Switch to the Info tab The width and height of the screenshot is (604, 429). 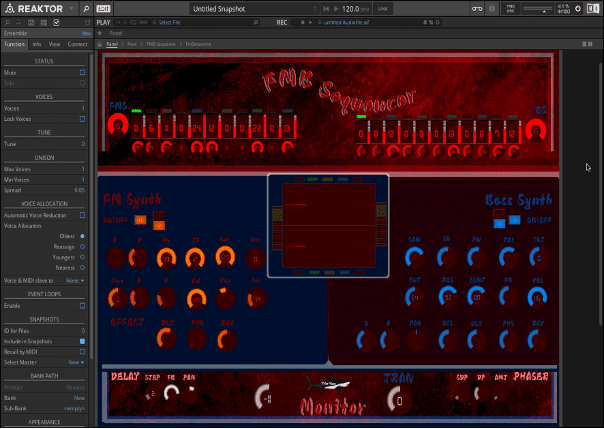36,44
